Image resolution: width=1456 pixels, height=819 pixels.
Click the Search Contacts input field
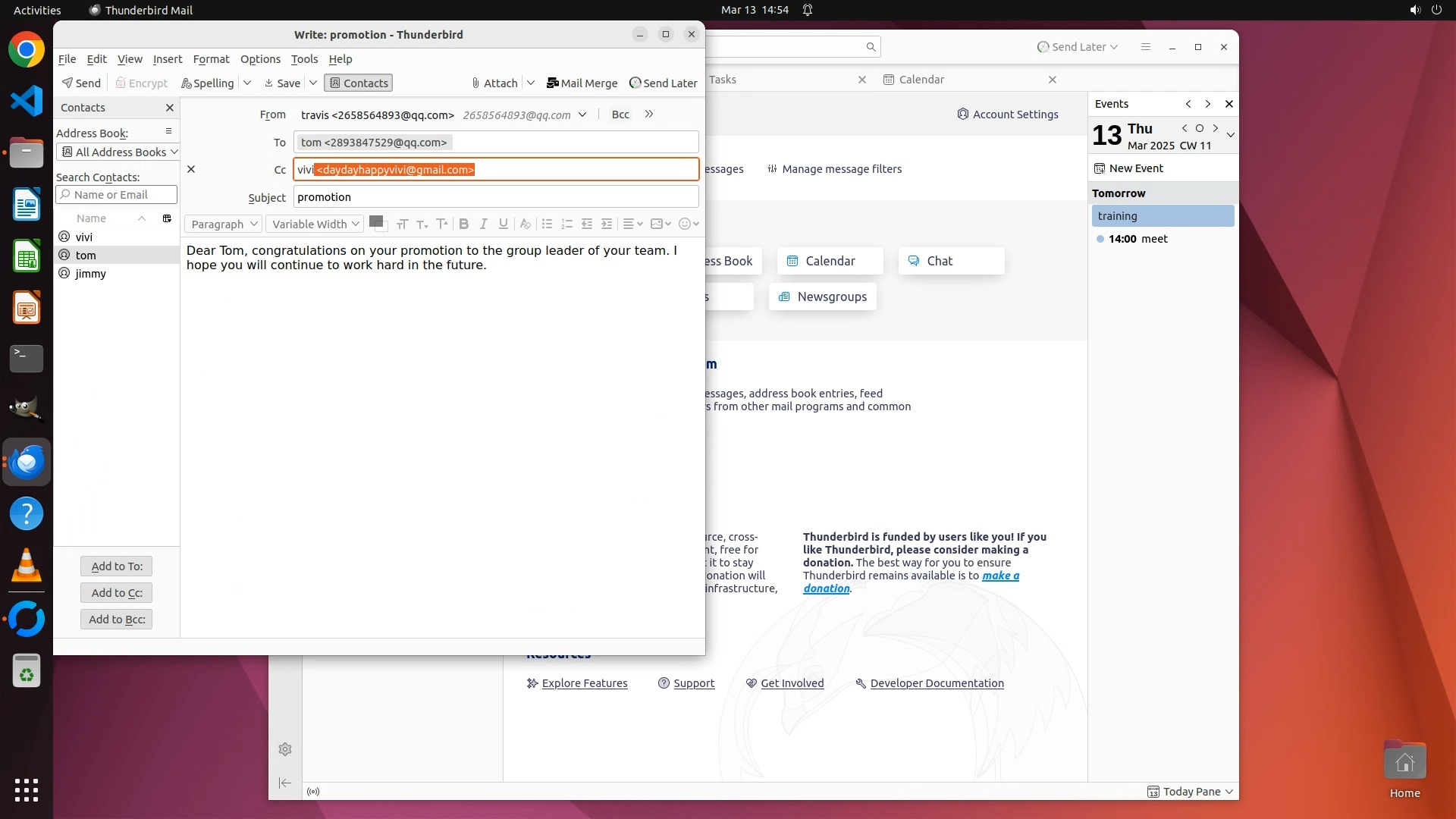[117, 195]
